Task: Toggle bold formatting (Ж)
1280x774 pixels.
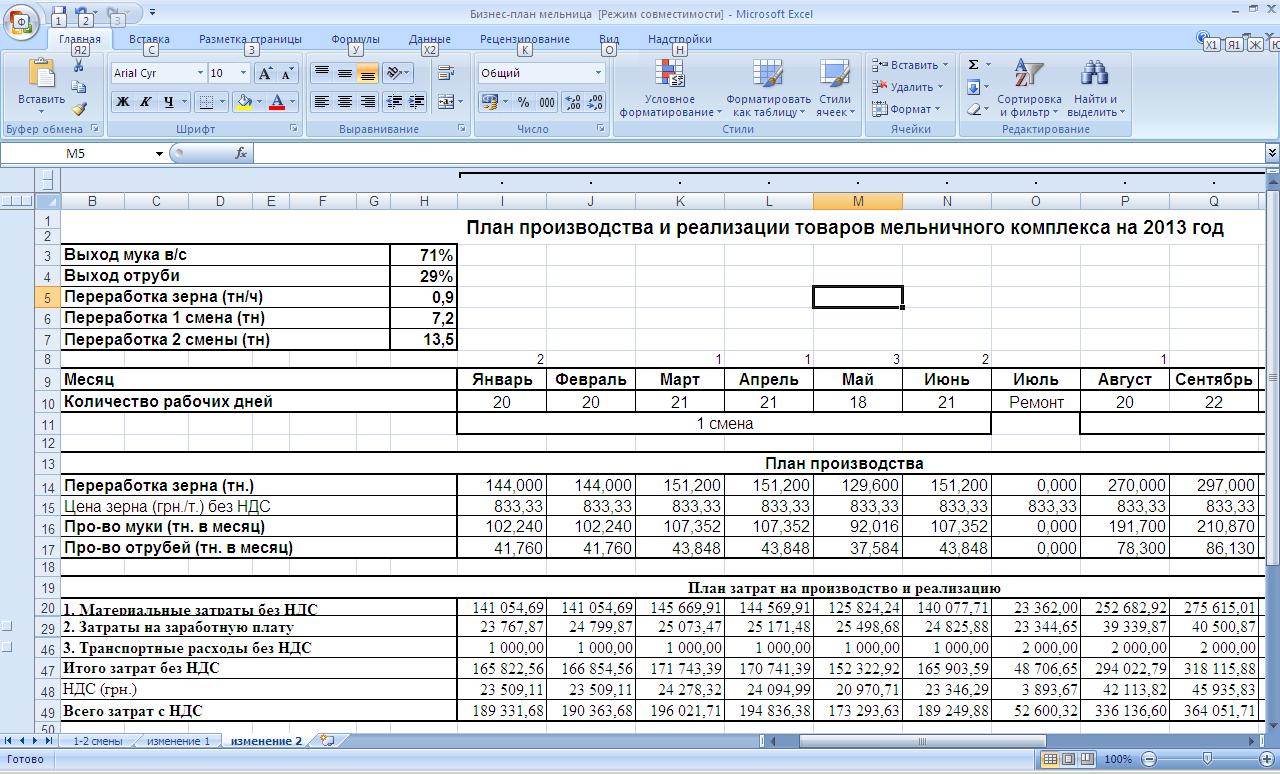Action: pyautogui.click(x=122, y=102)
